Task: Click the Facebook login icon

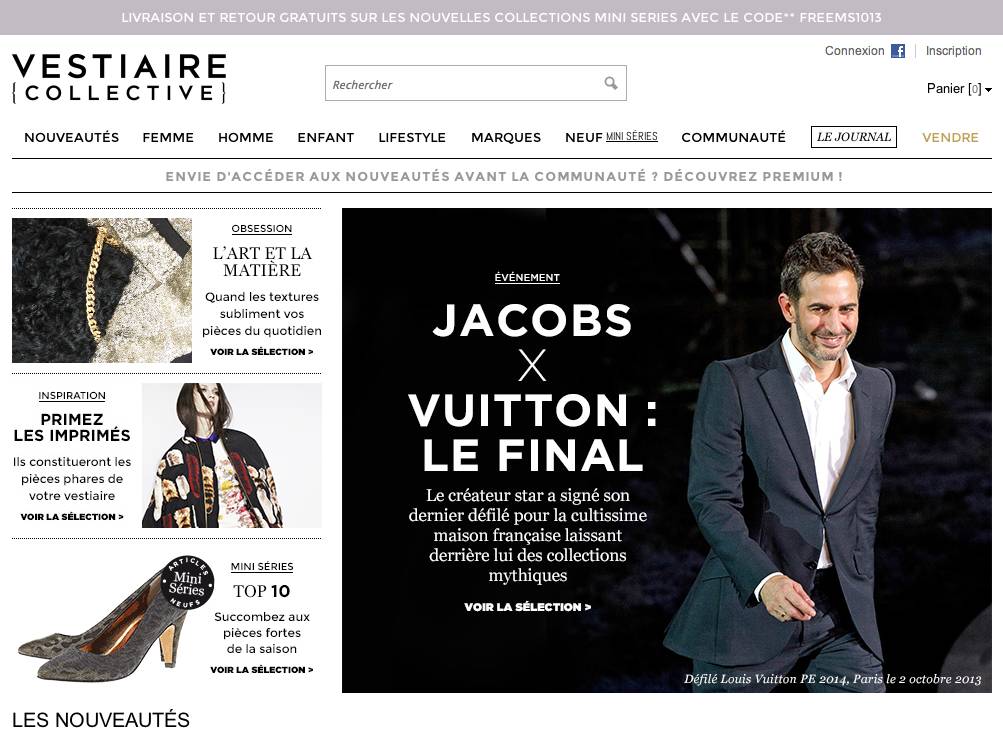Action: 898,51
